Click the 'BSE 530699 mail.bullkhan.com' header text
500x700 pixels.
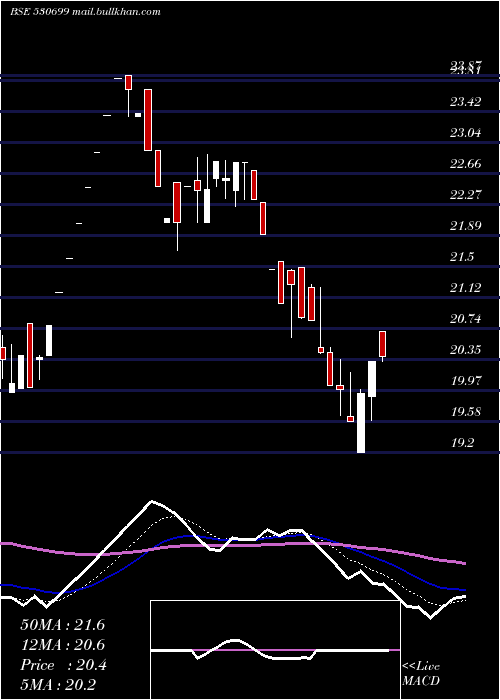tap(85, 12)
